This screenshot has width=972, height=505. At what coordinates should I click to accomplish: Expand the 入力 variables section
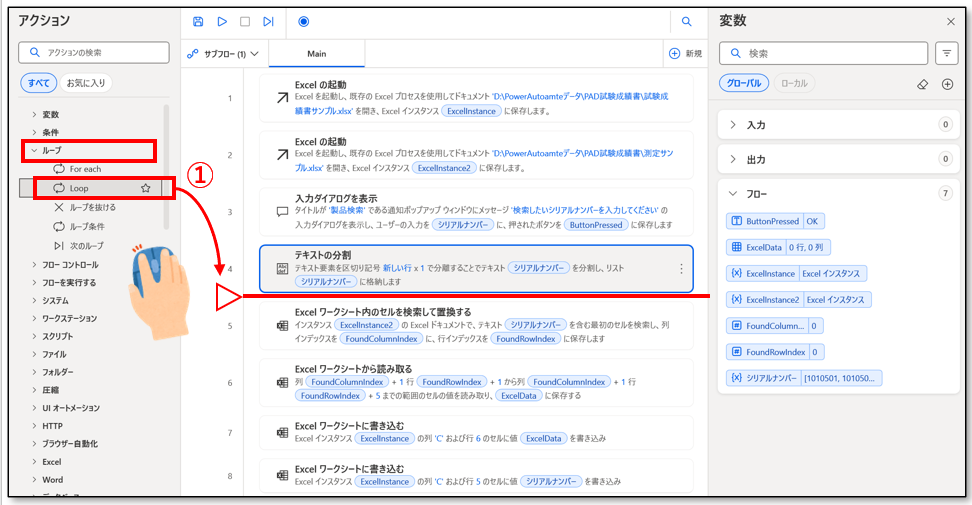pyautogui.click(x=733, y=125)
